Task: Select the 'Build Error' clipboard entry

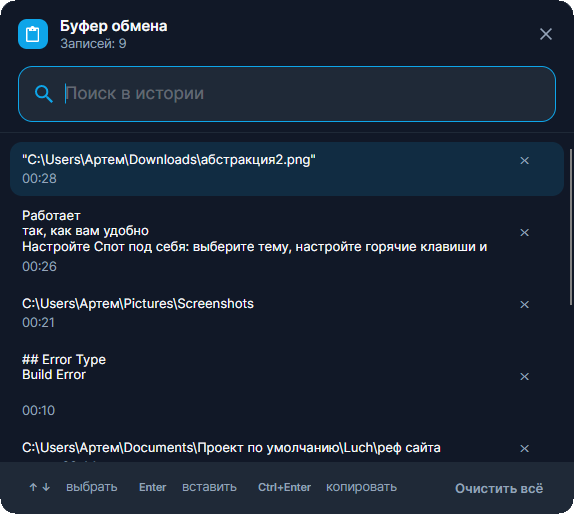Action: point(287,385)
